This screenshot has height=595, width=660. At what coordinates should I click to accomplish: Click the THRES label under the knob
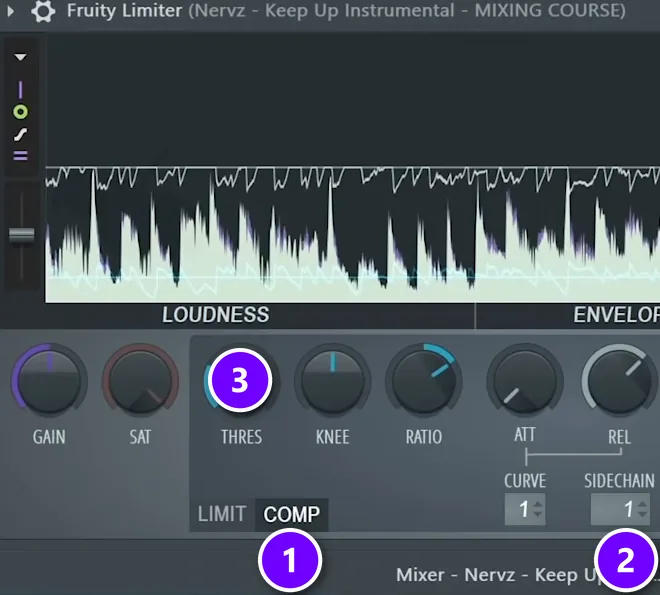241,437
